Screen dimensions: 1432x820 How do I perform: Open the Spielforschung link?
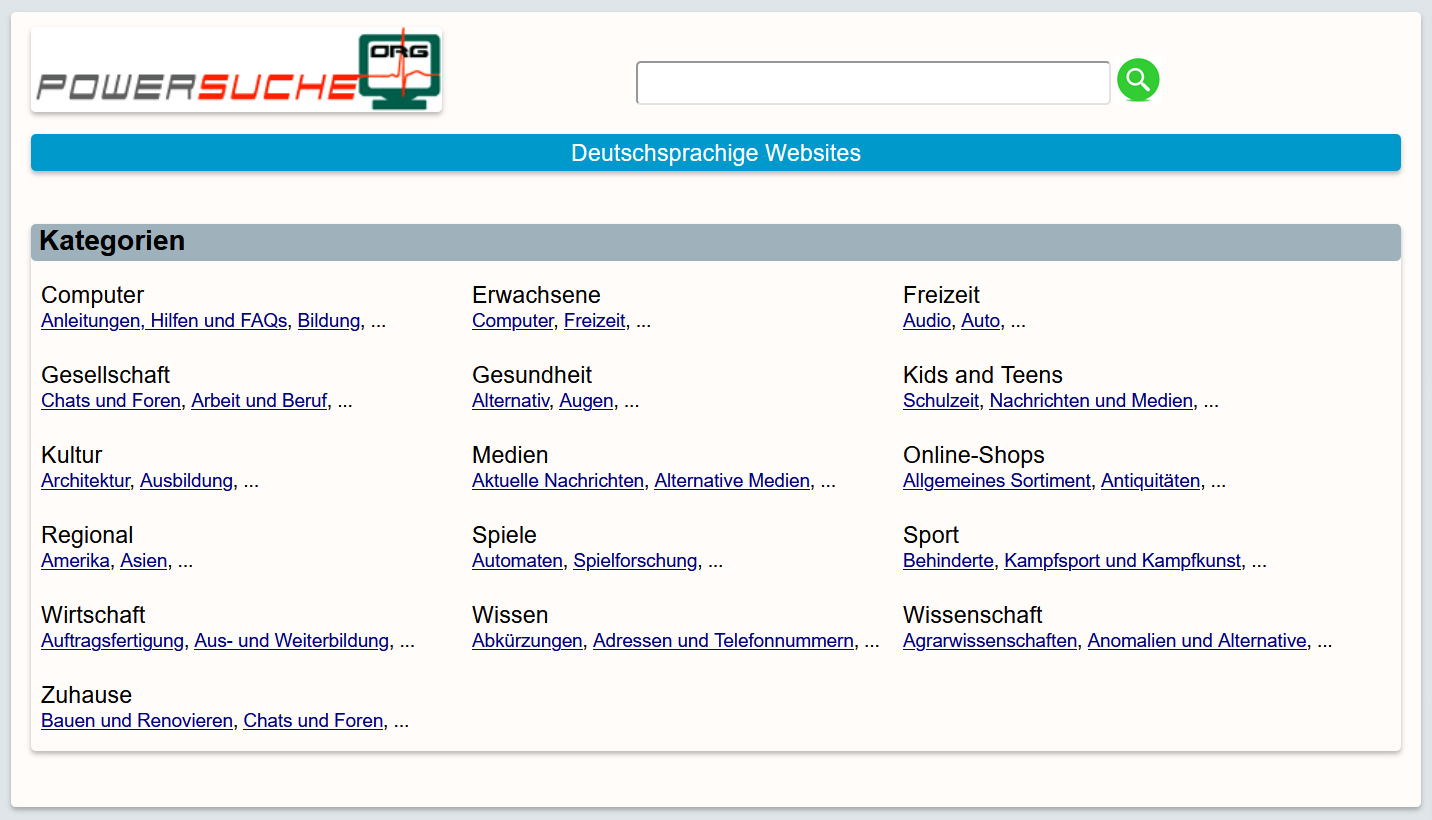point(635,561)
